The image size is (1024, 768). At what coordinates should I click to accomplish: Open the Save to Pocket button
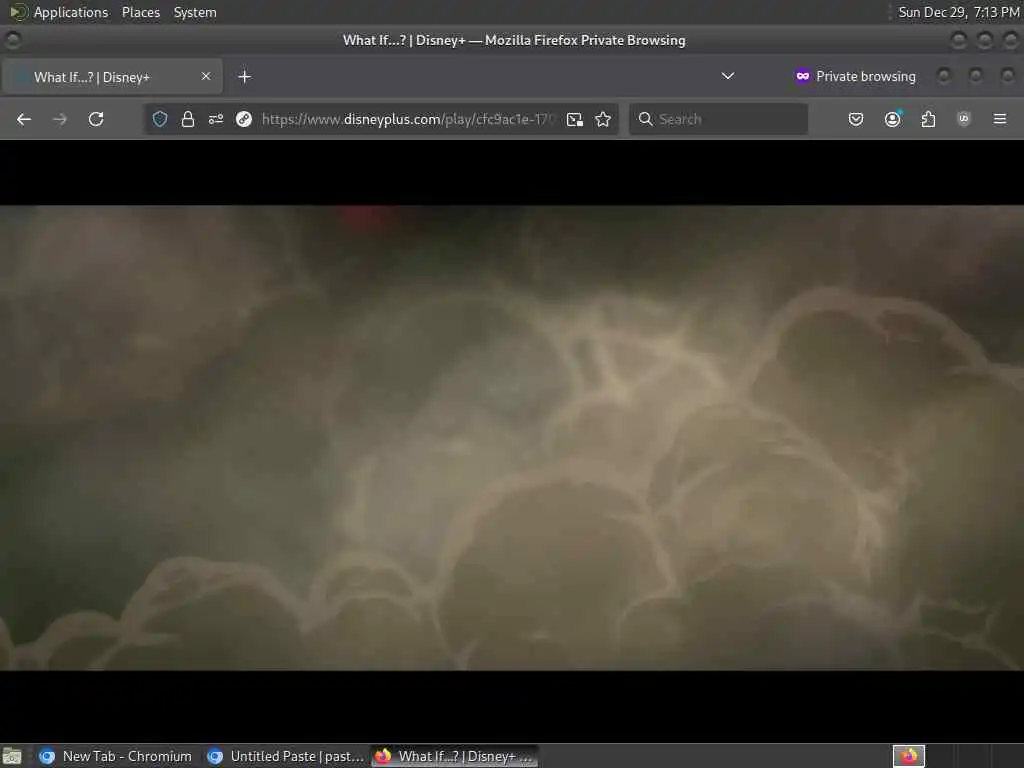click(856, 119)
